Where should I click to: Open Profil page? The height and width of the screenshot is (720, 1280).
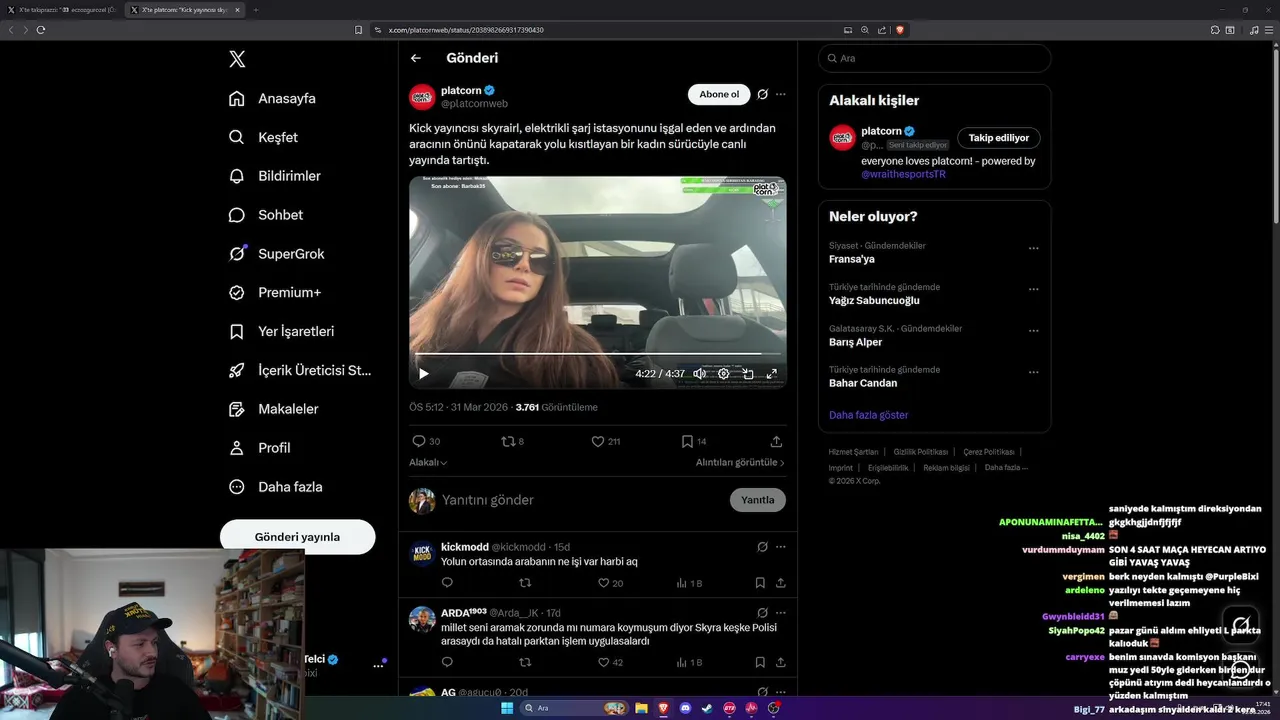pos(260,448)
